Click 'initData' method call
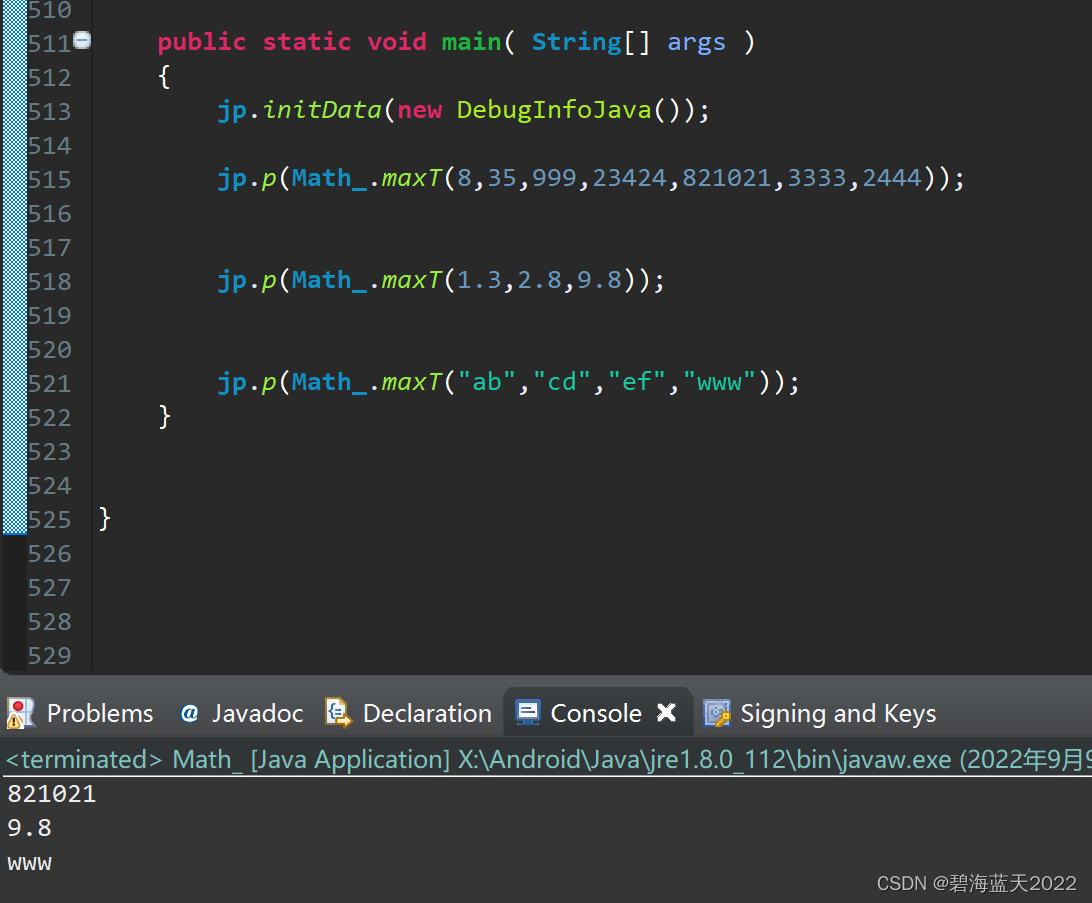Viewport: 1092px width, 903px height. tap(322, 110)
